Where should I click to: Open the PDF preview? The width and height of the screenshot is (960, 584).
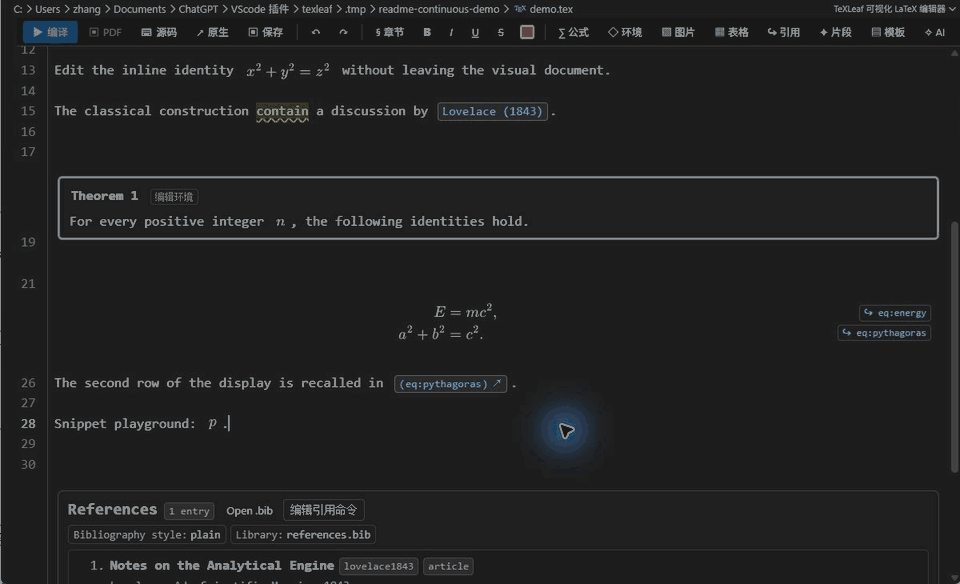pyautogui.click(x=105, y=32)
